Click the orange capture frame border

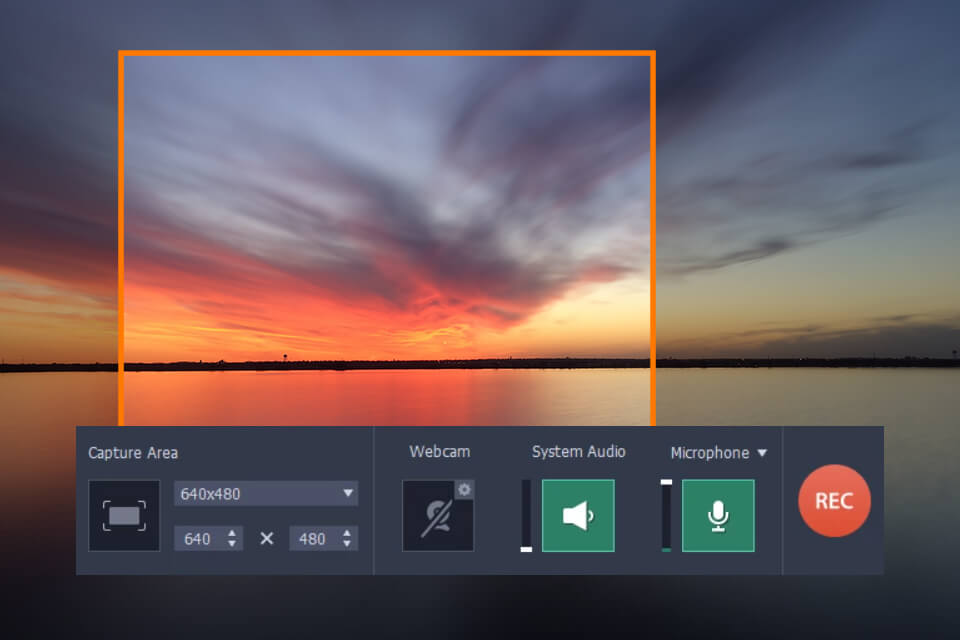(x=388, y=52)
